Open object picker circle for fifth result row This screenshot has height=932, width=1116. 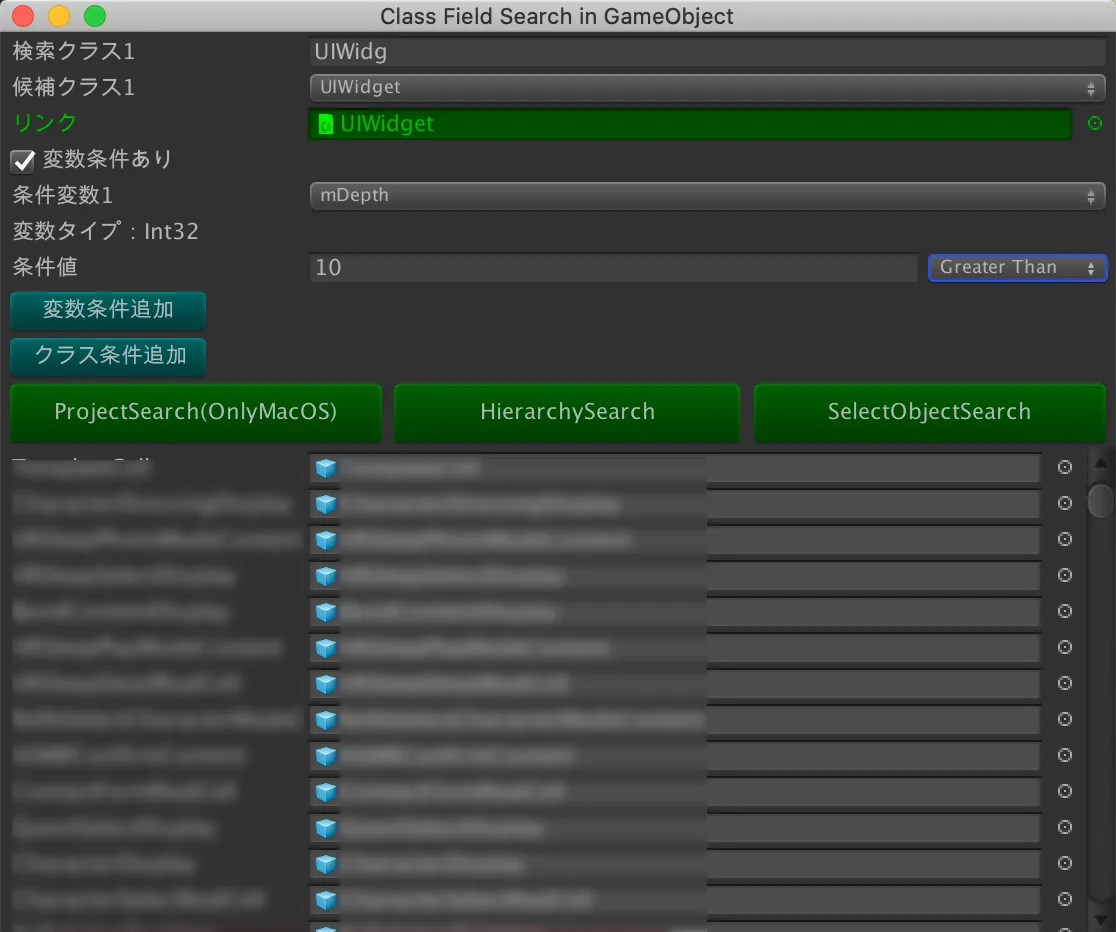click(1065, 611)
